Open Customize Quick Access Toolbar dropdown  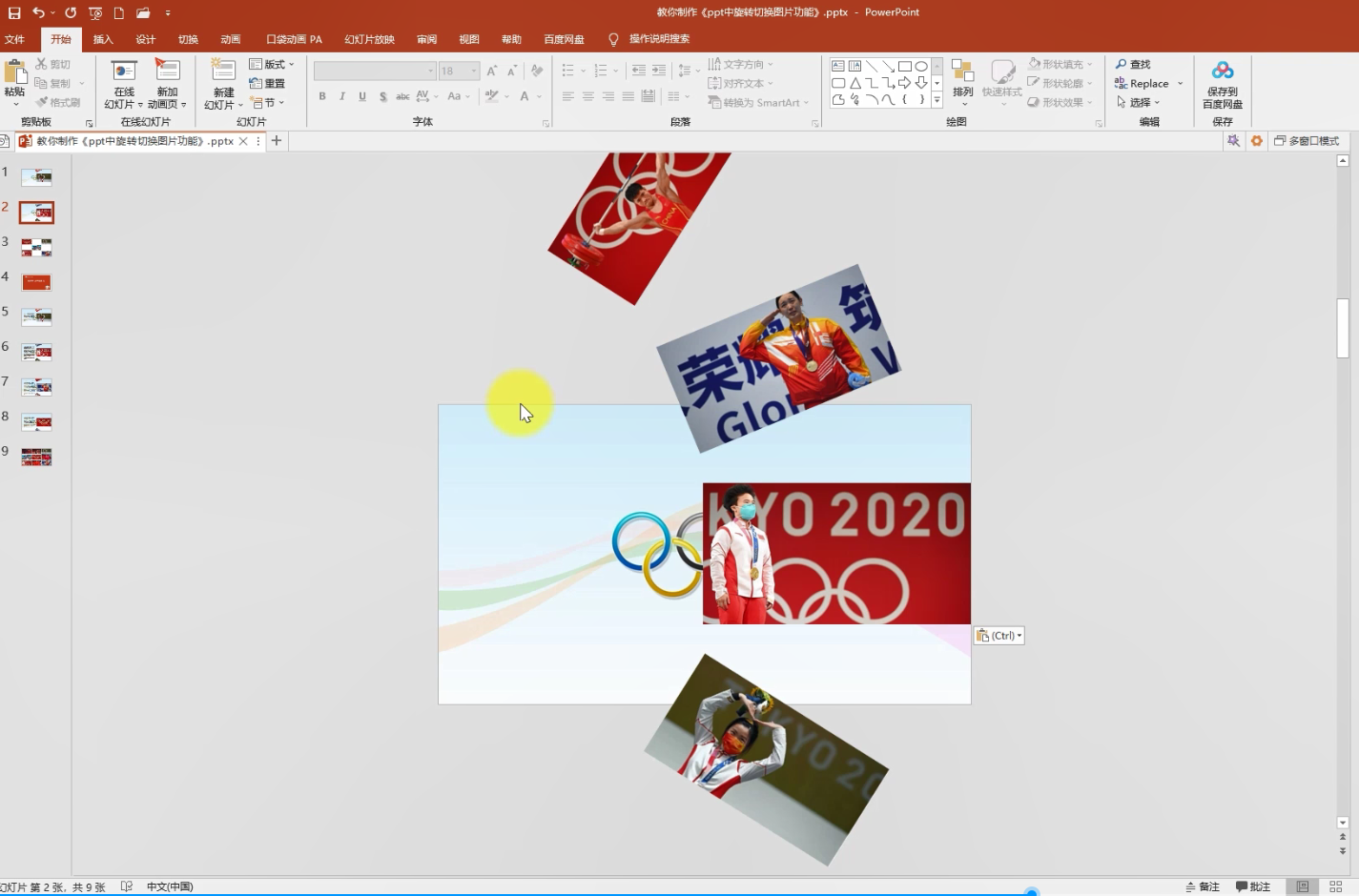(x=168, y=13)
